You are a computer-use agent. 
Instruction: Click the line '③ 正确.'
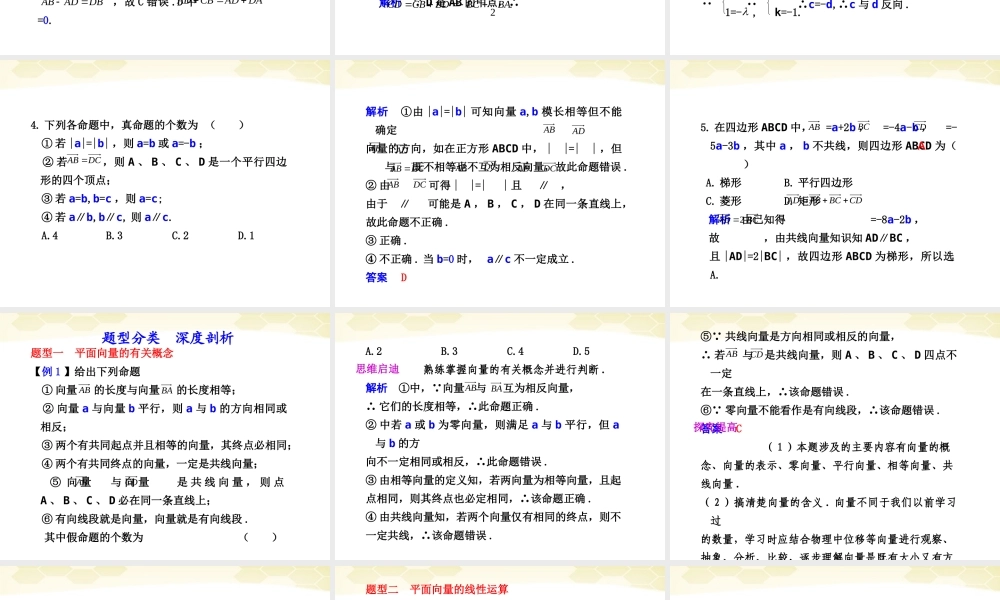(x=386, y=240)
